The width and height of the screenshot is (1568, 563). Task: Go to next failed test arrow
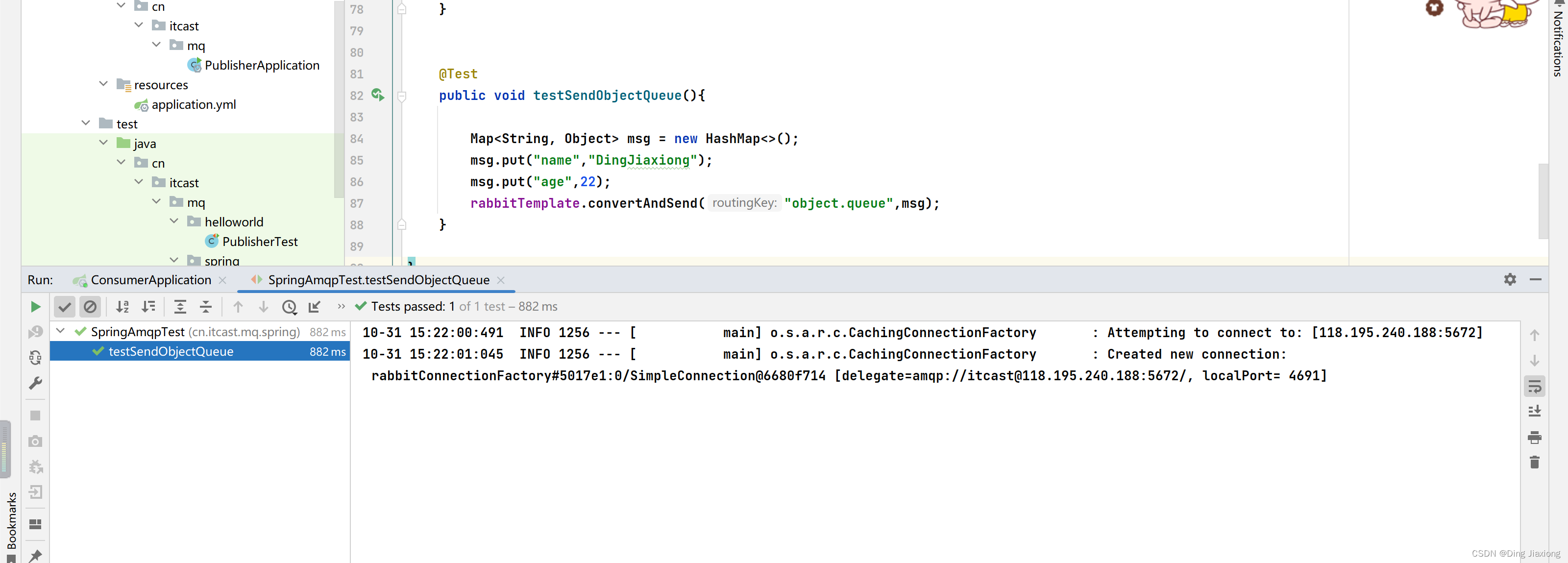coord(264,307)
